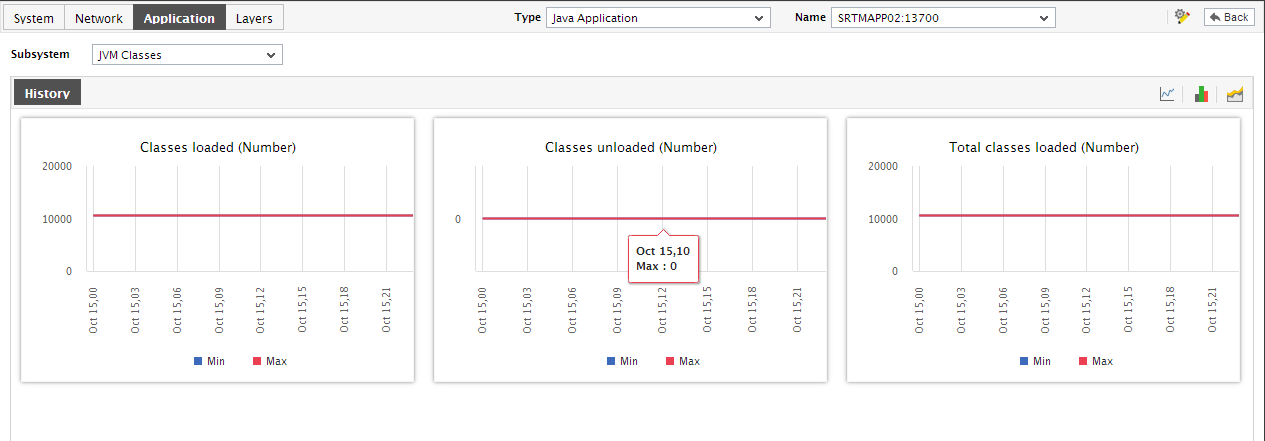Screen dimensions: 1265x441
Task: Toggle Max legend in Classes loaded chart
Action: (269, 361)
